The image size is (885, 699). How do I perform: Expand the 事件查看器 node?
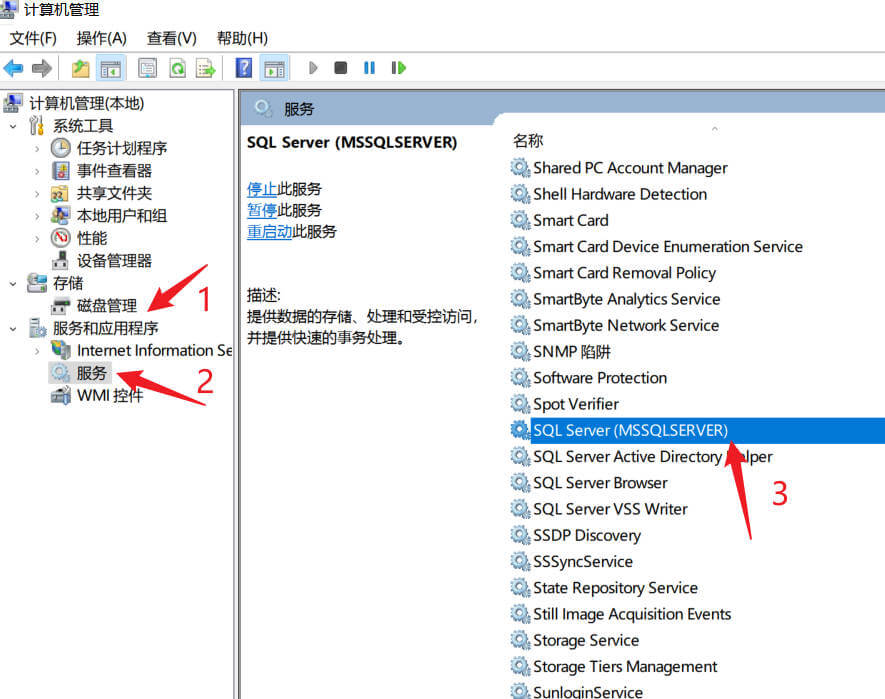(37, 171)
